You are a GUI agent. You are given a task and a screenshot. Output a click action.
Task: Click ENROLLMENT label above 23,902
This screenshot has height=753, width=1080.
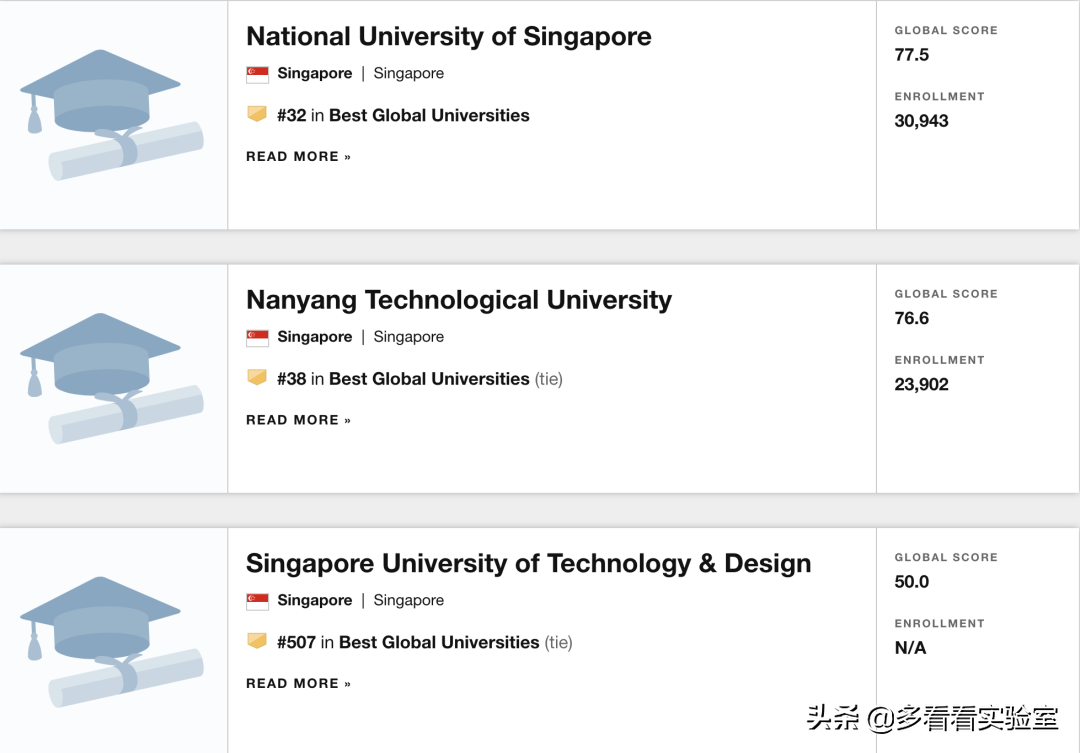[x=939, y=360]
